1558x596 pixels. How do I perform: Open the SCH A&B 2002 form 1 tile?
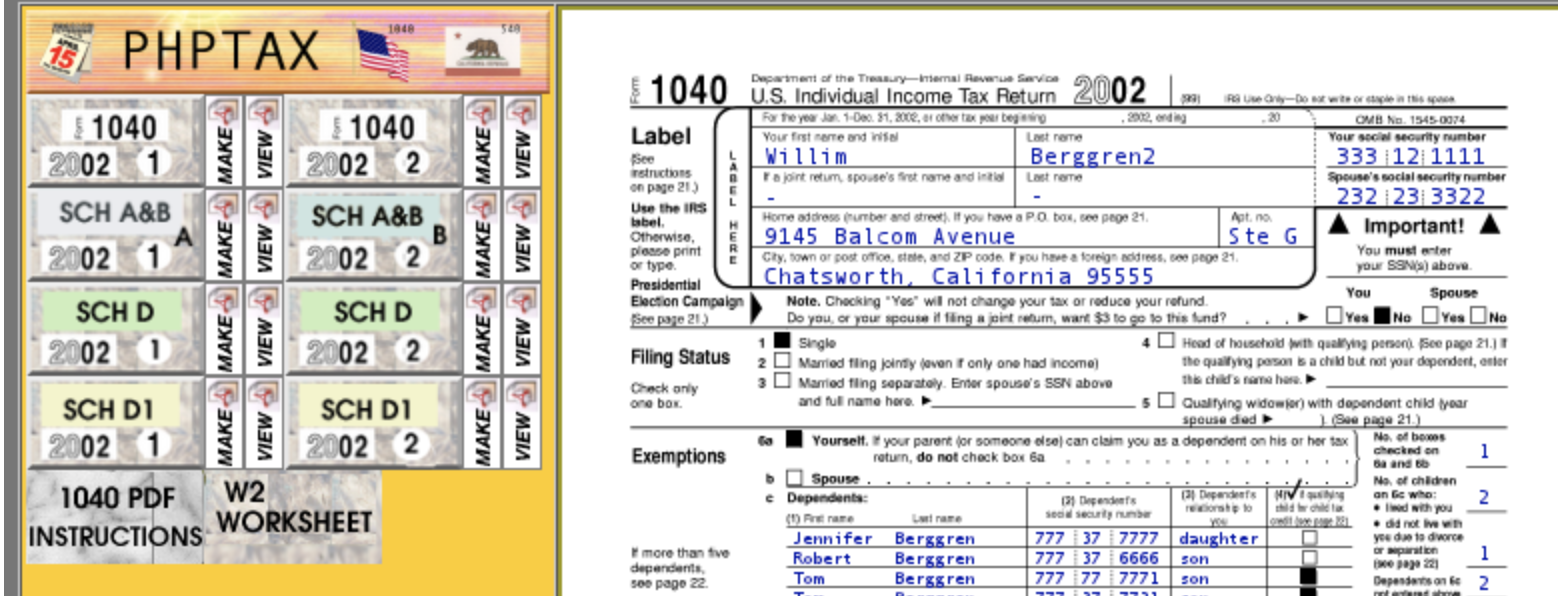(114, 235)
